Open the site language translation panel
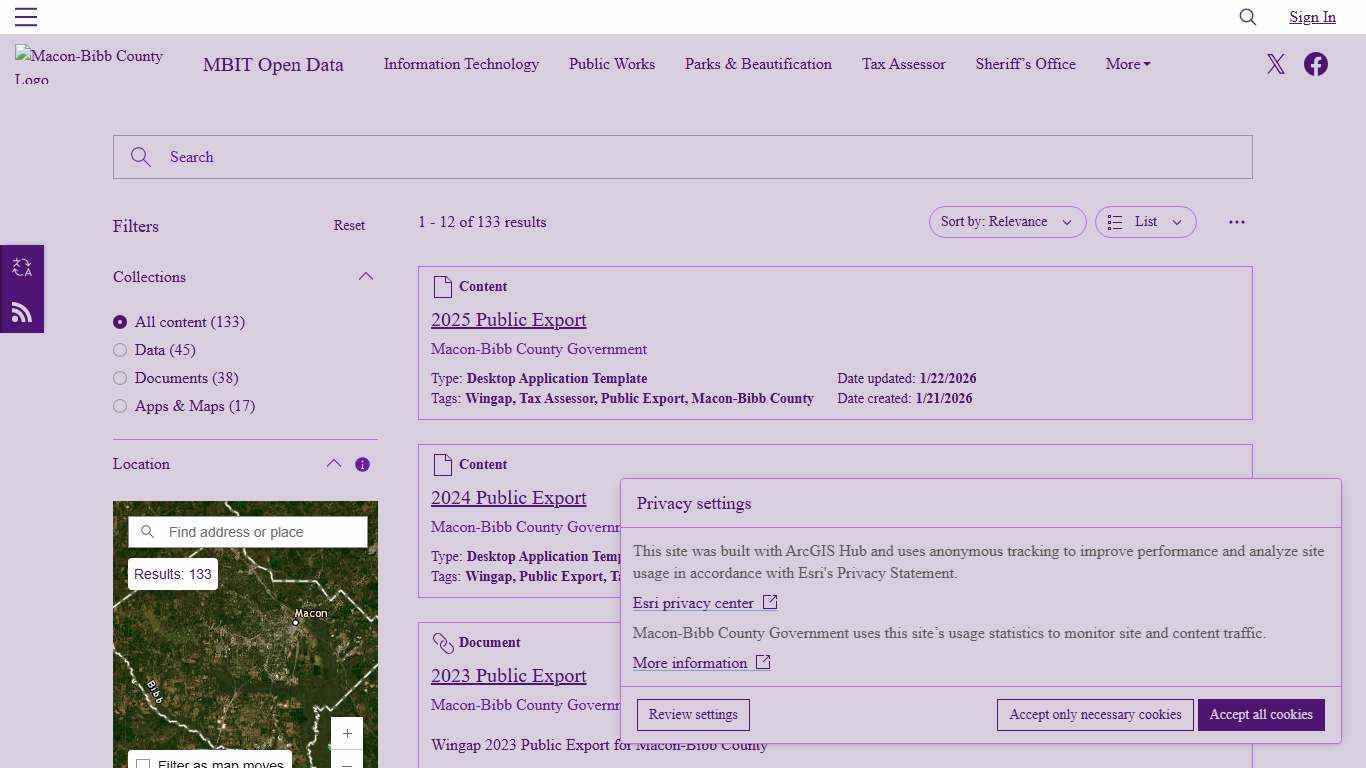 click(22, 266)
